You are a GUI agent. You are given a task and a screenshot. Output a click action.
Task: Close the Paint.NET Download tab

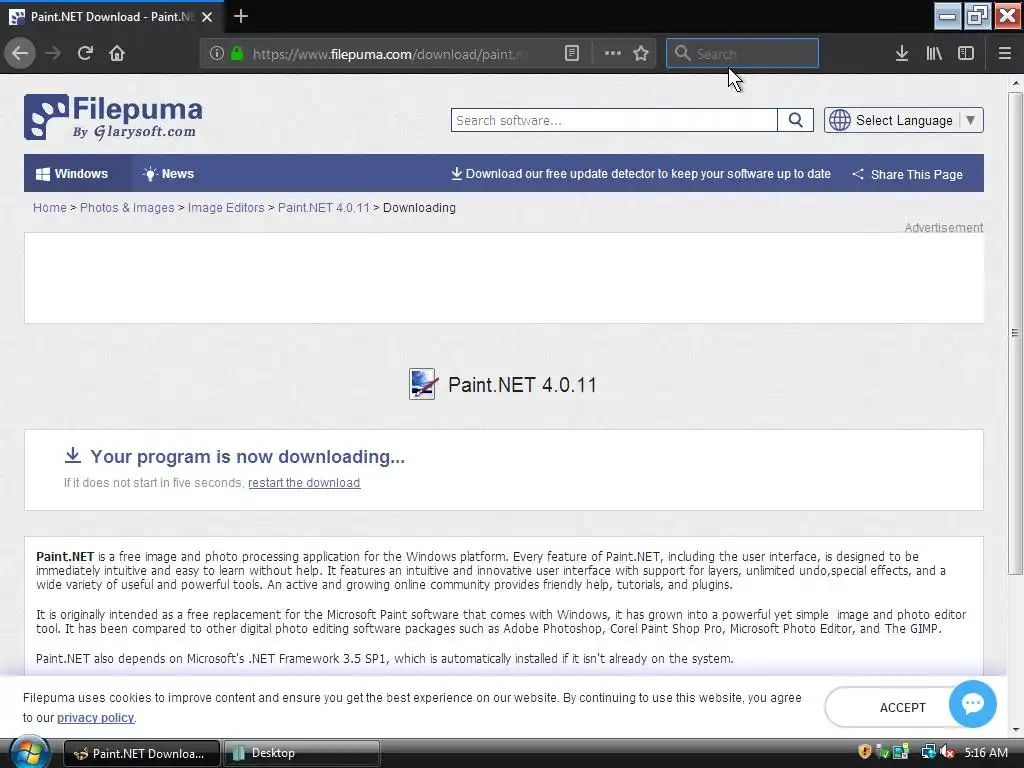207,17
